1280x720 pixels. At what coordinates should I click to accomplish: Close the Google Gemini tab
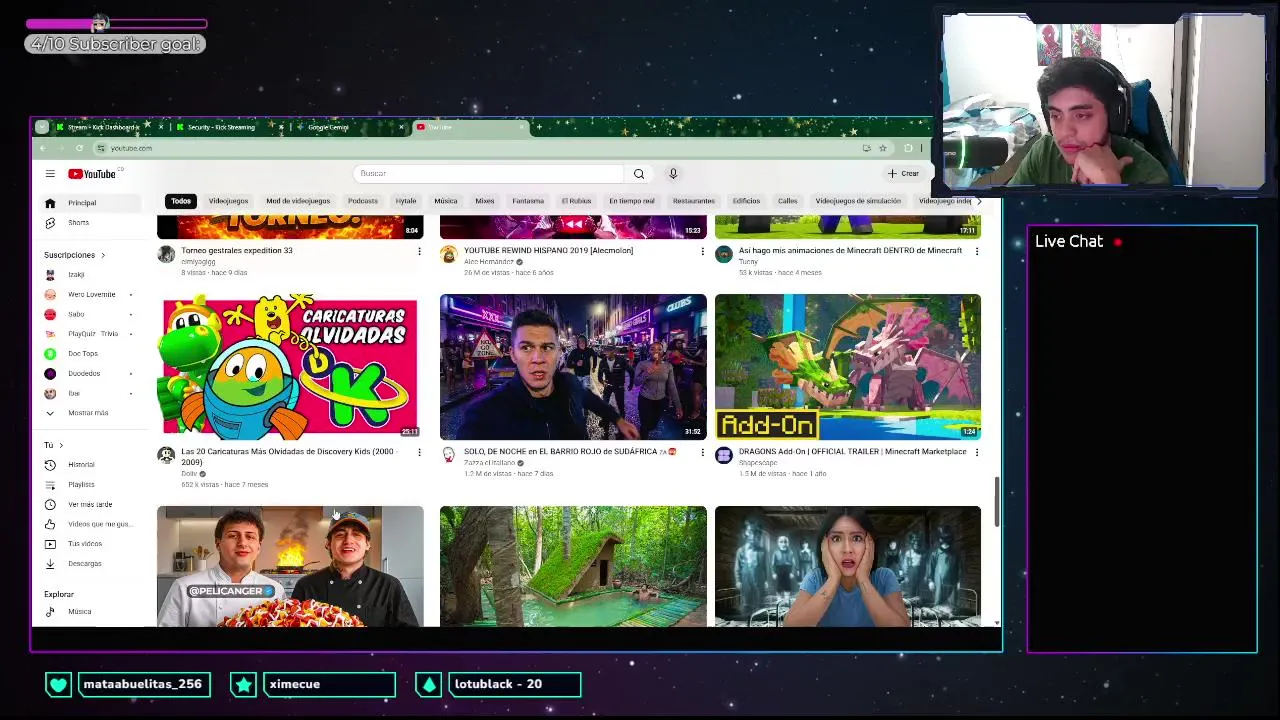(x=401, y=127)
